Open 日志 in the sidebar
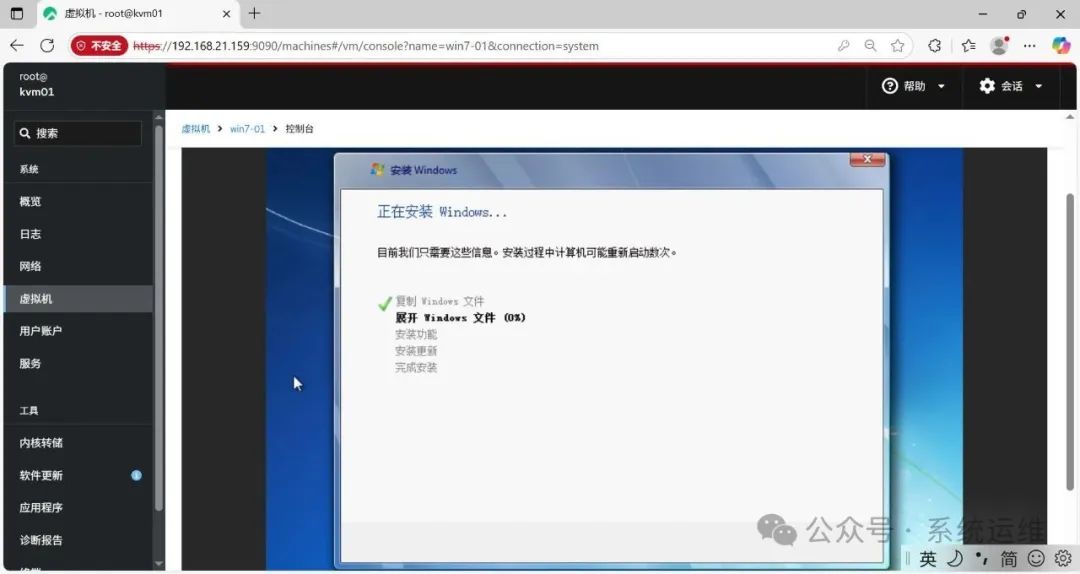 pyautogui.click(x=78, y=234)
